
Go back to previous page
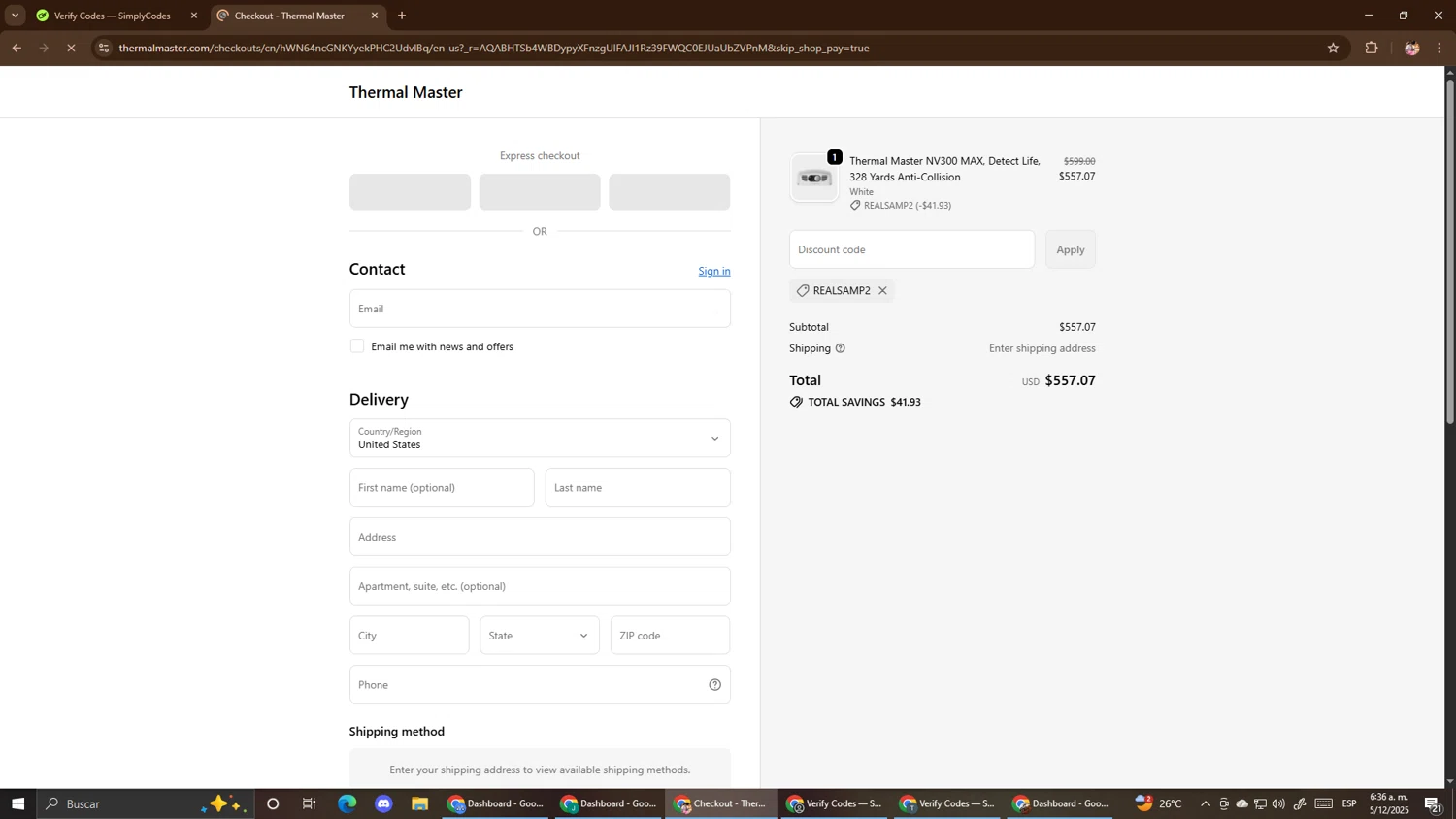click(17, 48)
